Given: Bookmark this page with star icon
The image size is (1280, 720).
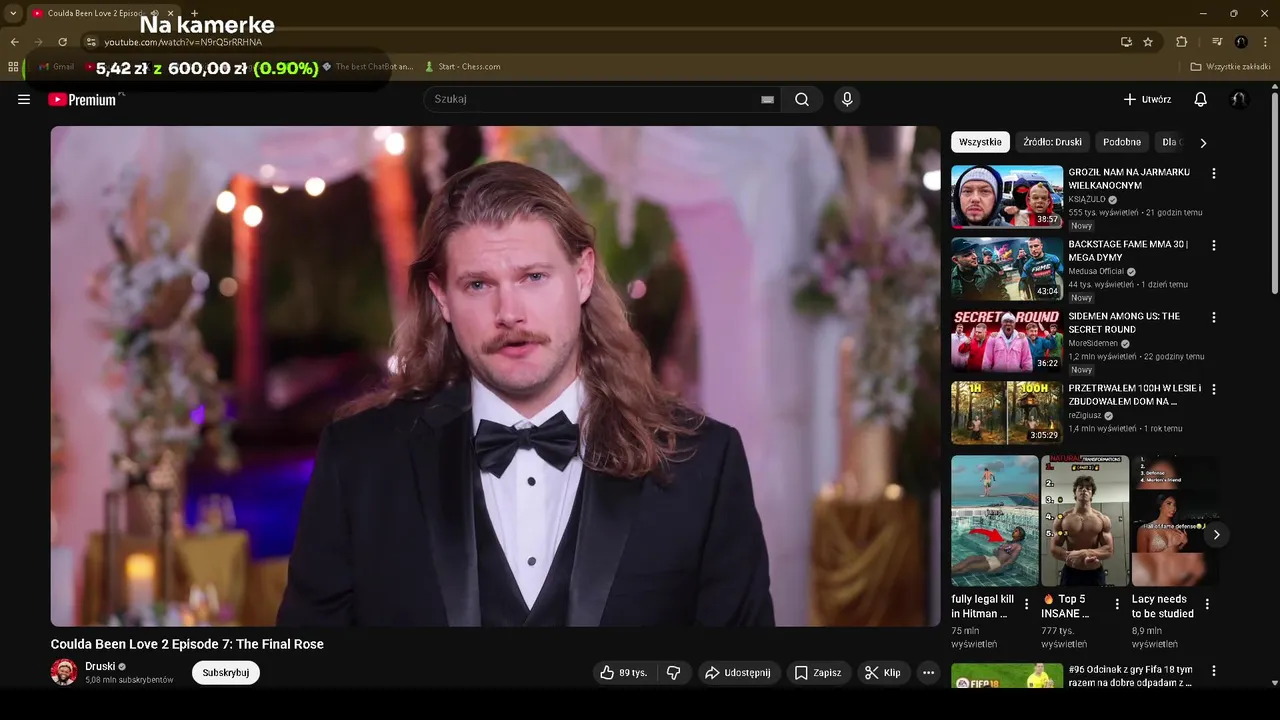Looking at the screenshot, I should point(1148,42).
